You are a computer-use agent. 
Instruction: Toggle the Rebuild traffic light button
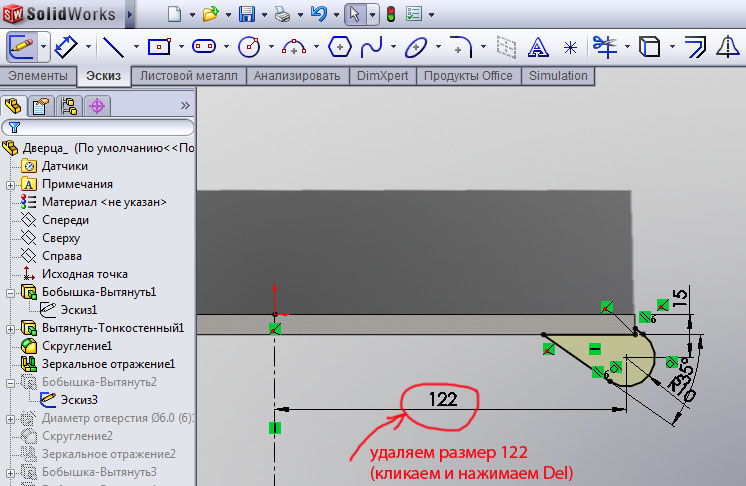391,14
